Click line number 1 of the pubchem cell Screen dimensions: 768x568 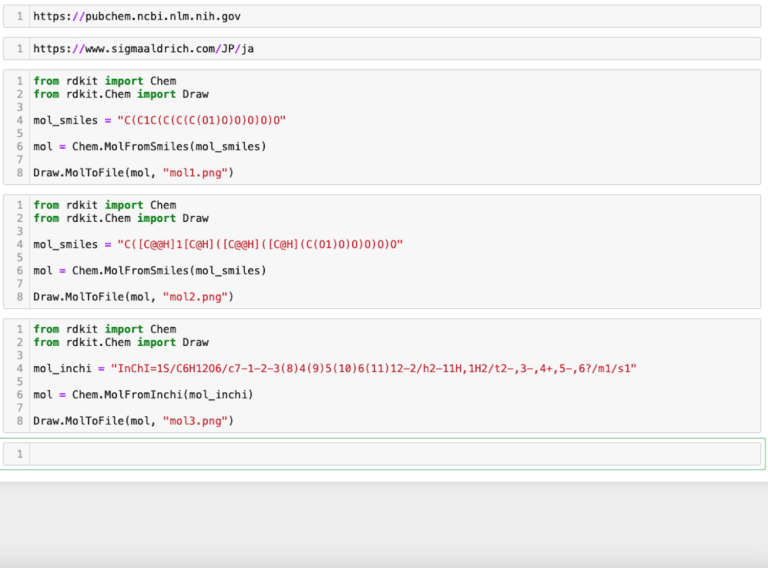pos(19,17)
